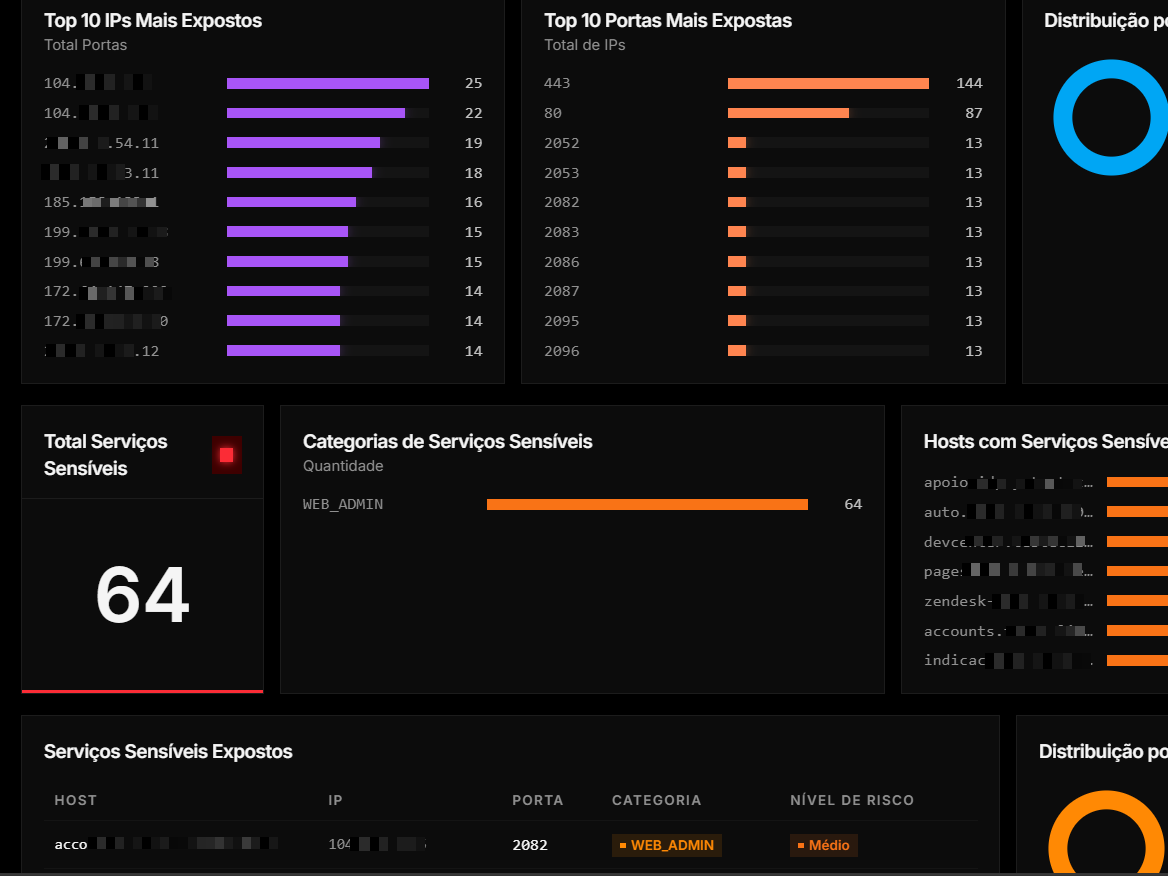
Task: Select the pages host entry
Action: point(1009,571)
